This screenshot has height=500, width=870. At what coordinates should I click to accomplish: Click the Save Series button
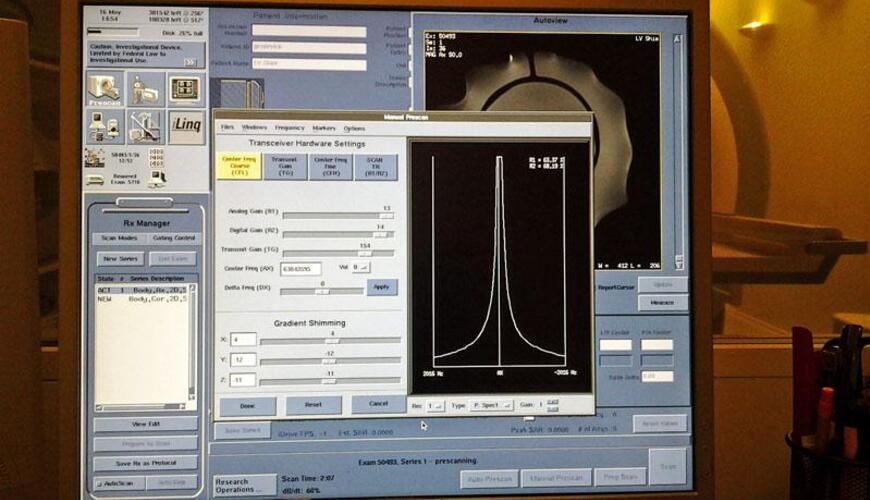[x=242, y=431]
